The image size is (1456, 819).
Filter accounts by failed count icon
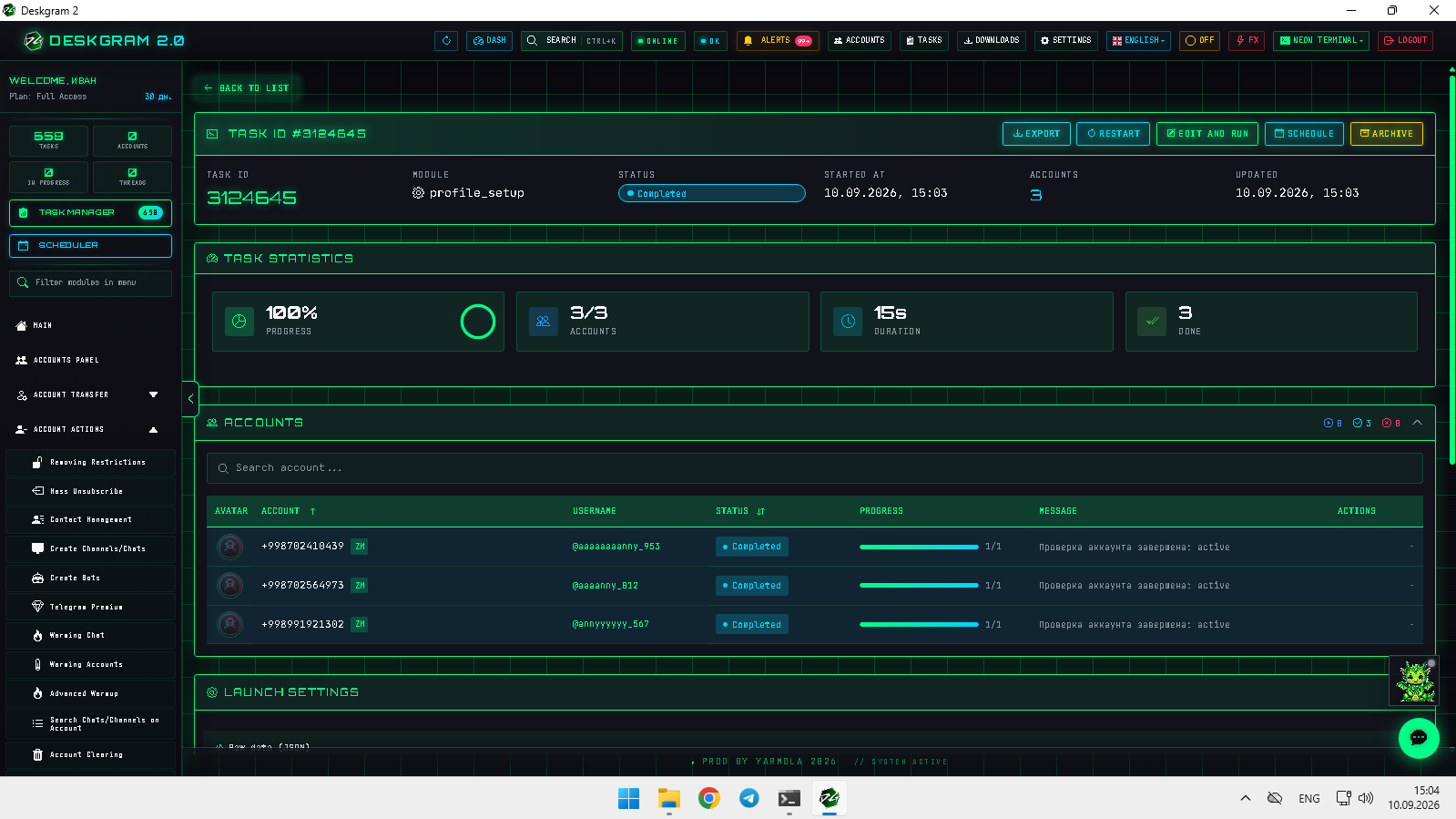click(1390, 423)
